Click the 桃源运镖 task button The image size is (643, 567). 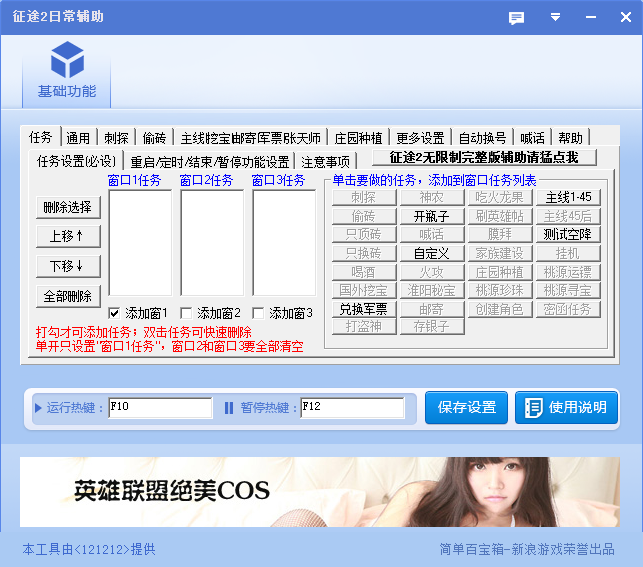568,272
